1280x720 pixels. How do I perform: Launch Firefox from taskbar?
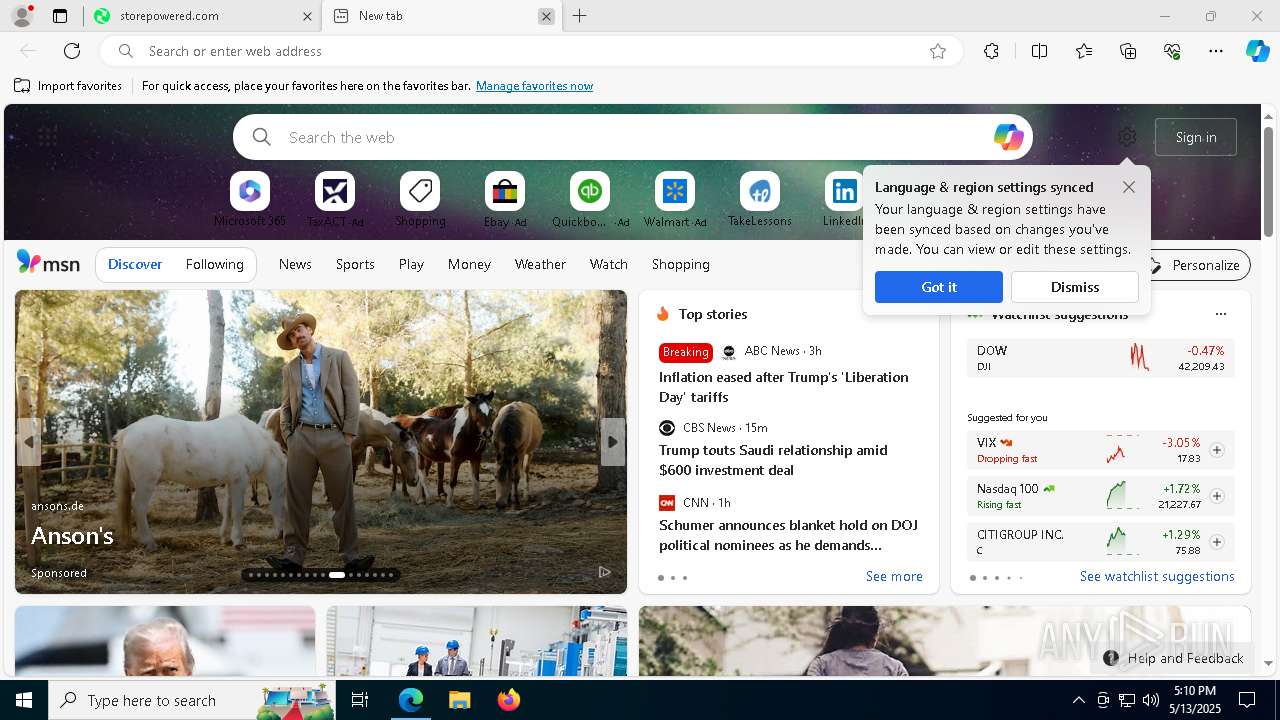tap(509, 700)
